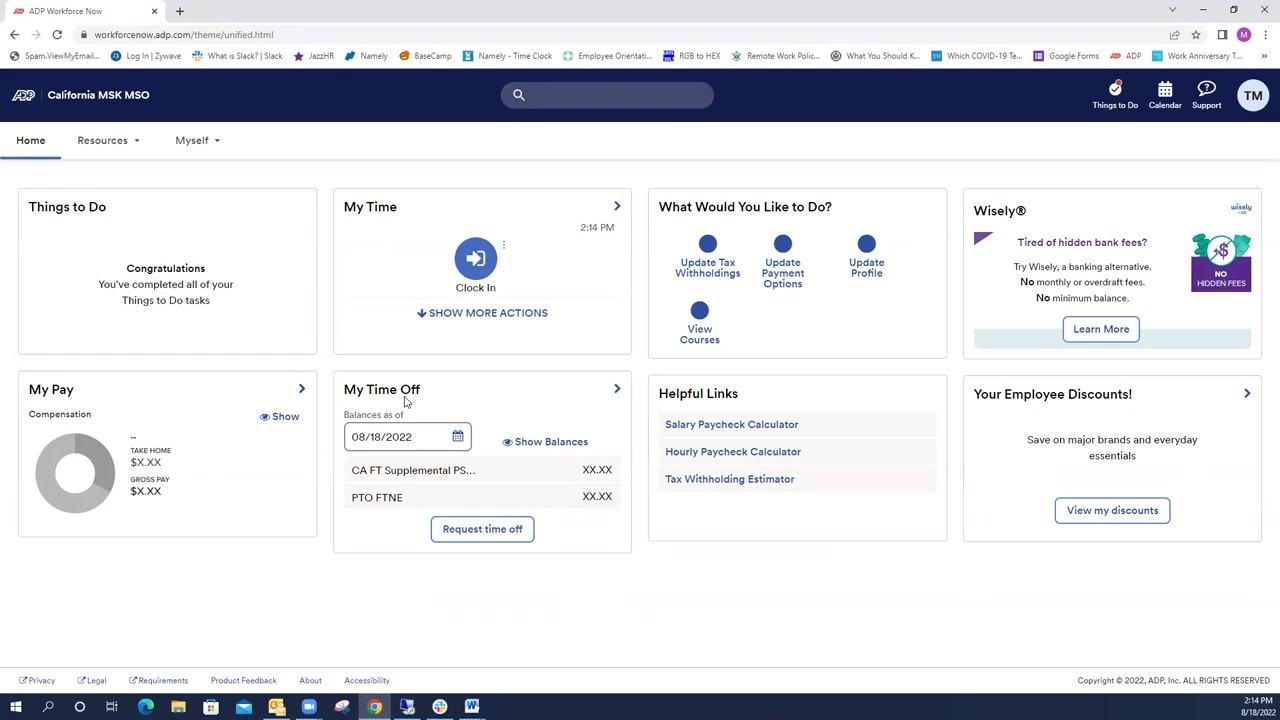Click Learn More in Wisely card

1101,329
